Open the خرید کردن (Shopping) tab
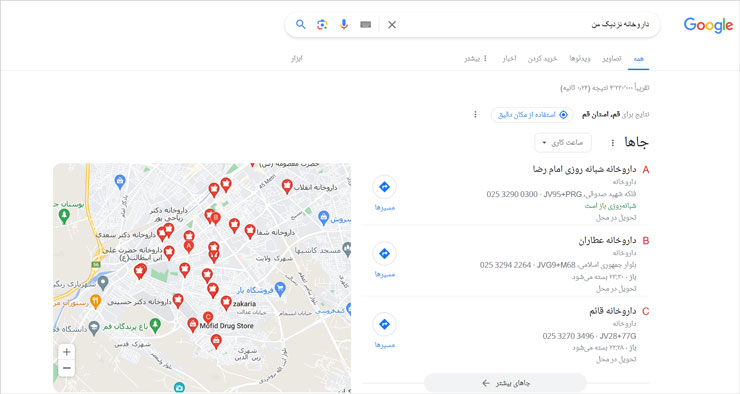The height and width of the screenshot is (394, 740). (x=542, y=59)
